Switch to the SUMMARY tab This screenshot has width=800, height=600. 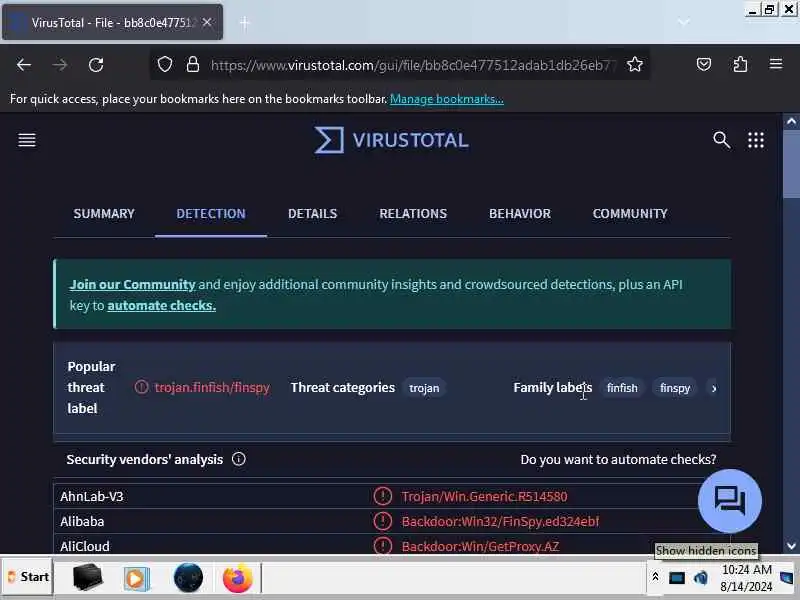pos(104,214)
